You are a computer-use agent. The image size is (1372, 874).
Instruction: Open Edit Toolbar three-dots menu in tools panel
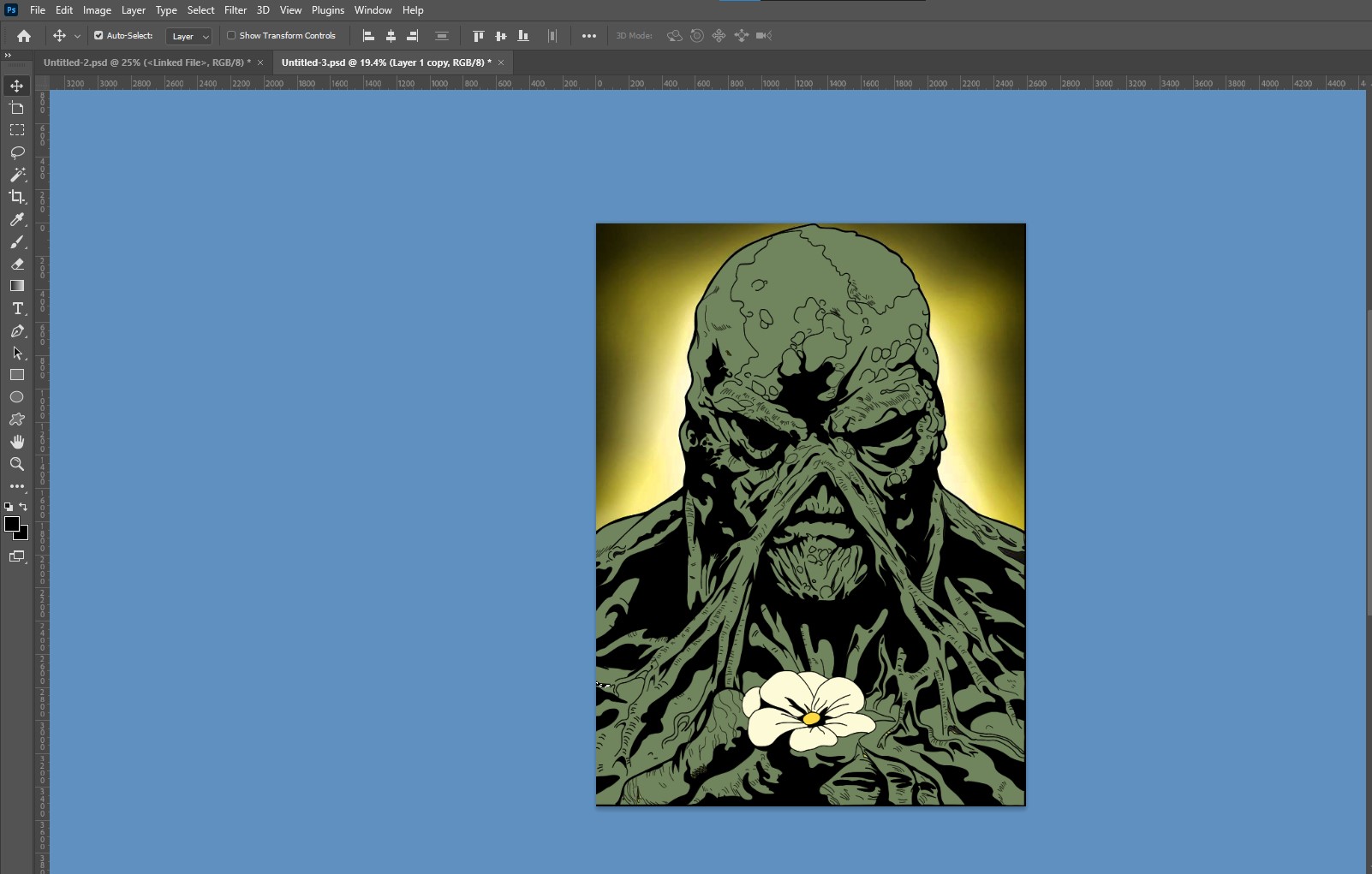(x=16, y=486)
